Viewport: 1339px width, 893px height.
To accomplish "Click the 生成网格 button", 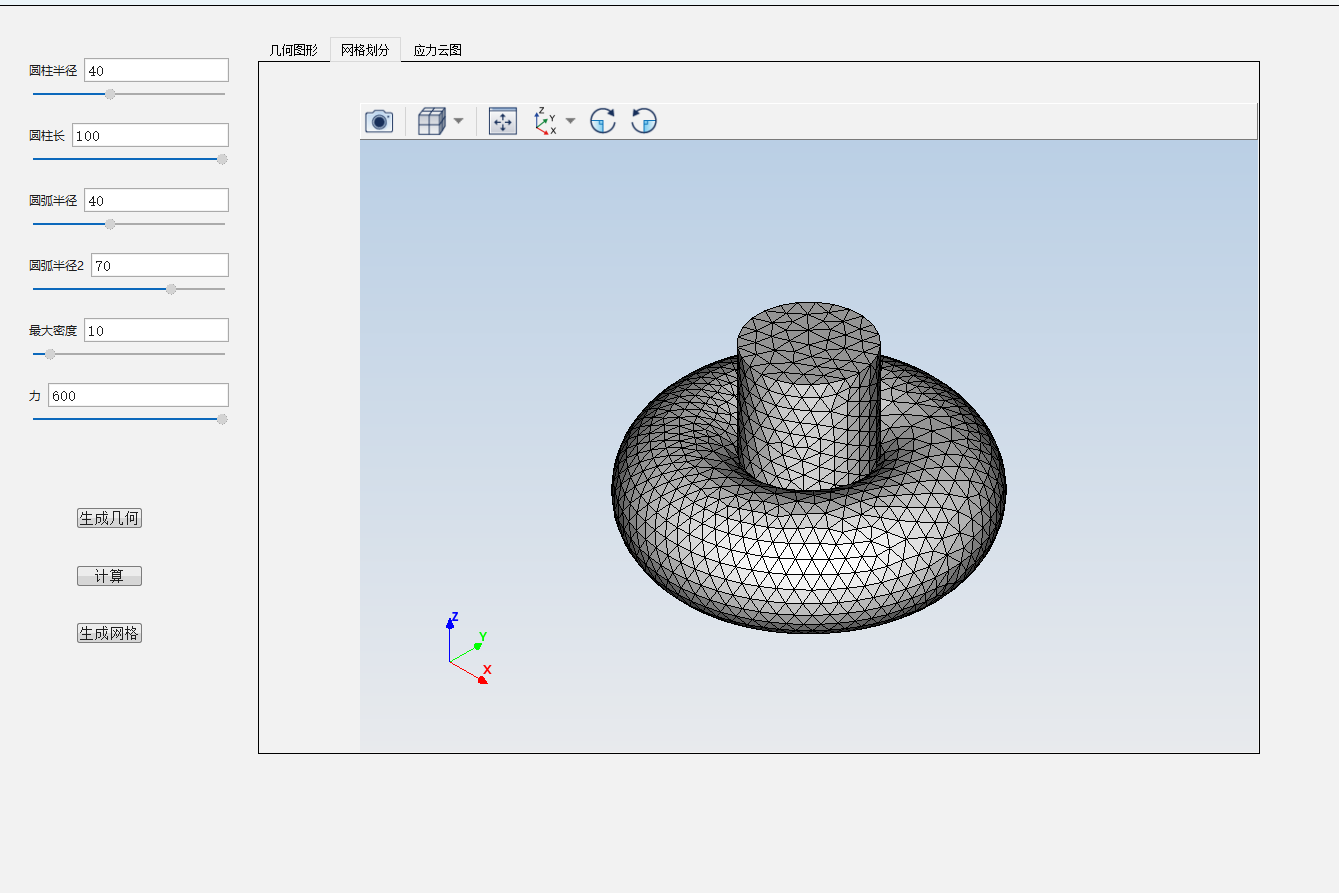I will click(x=109, y=633).
